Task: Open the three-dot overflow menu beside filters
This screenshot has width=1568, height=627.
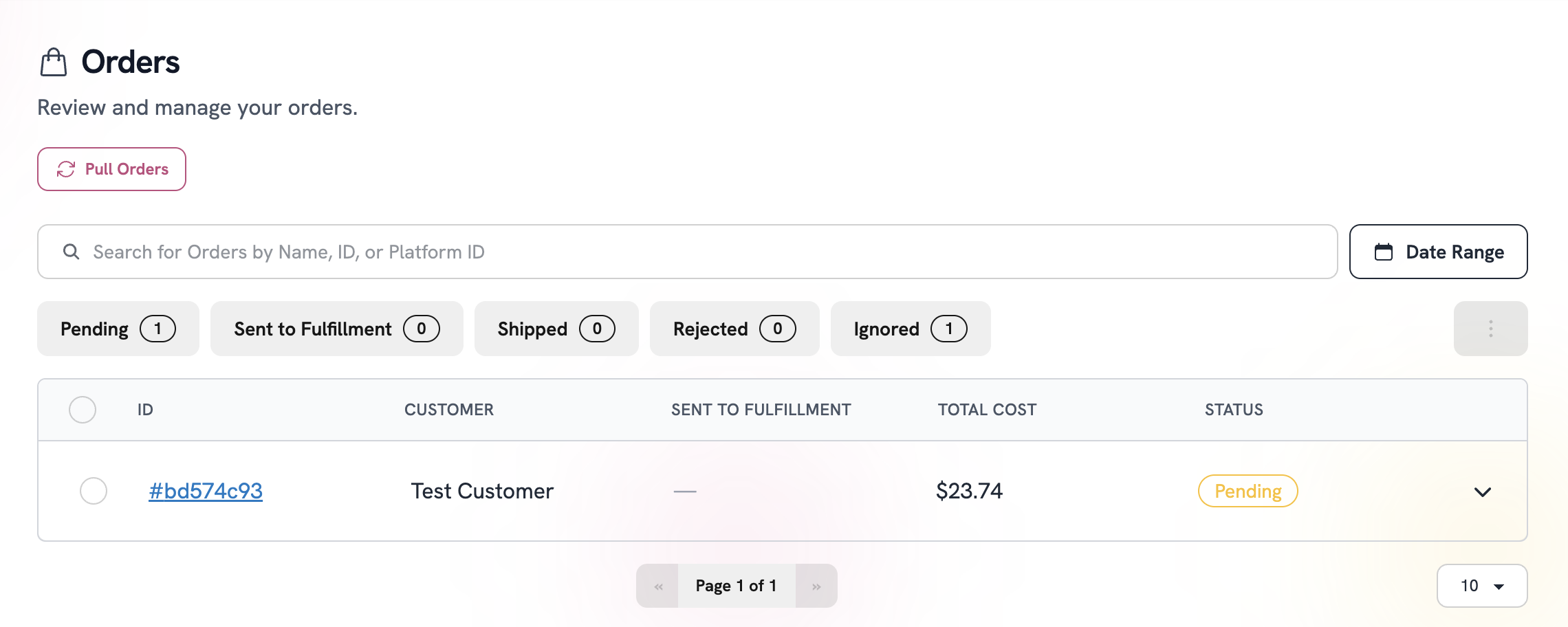Action: pos(1490,329)
